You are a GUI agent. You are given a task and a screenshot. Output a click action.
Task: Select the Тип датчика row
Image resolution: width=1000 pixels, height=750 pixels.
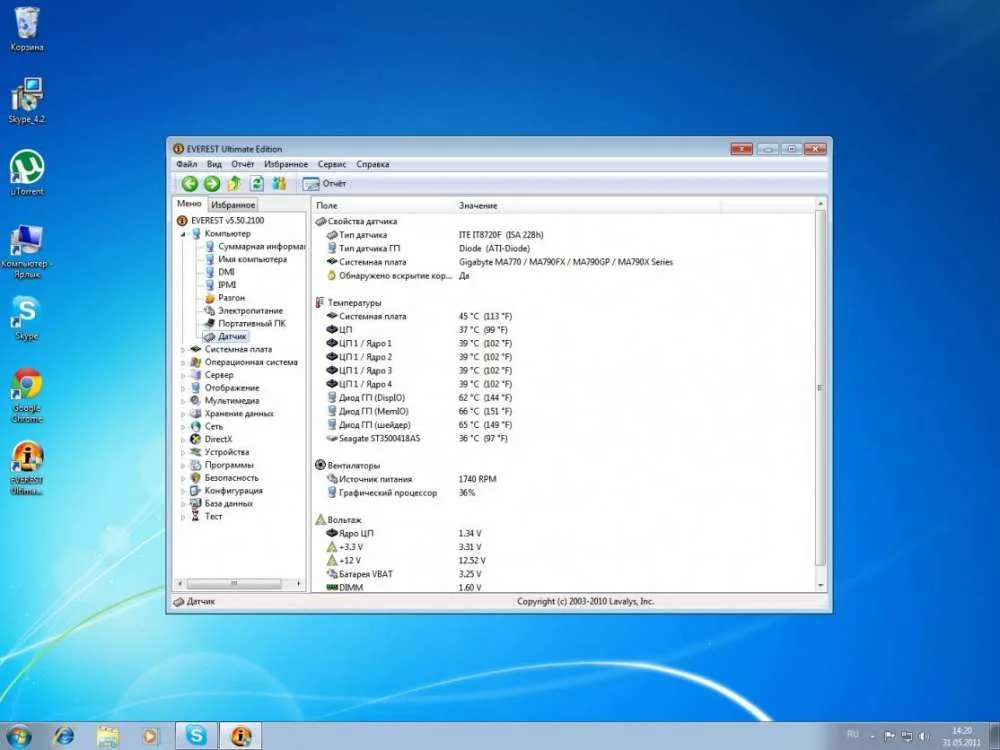point(564,235)
